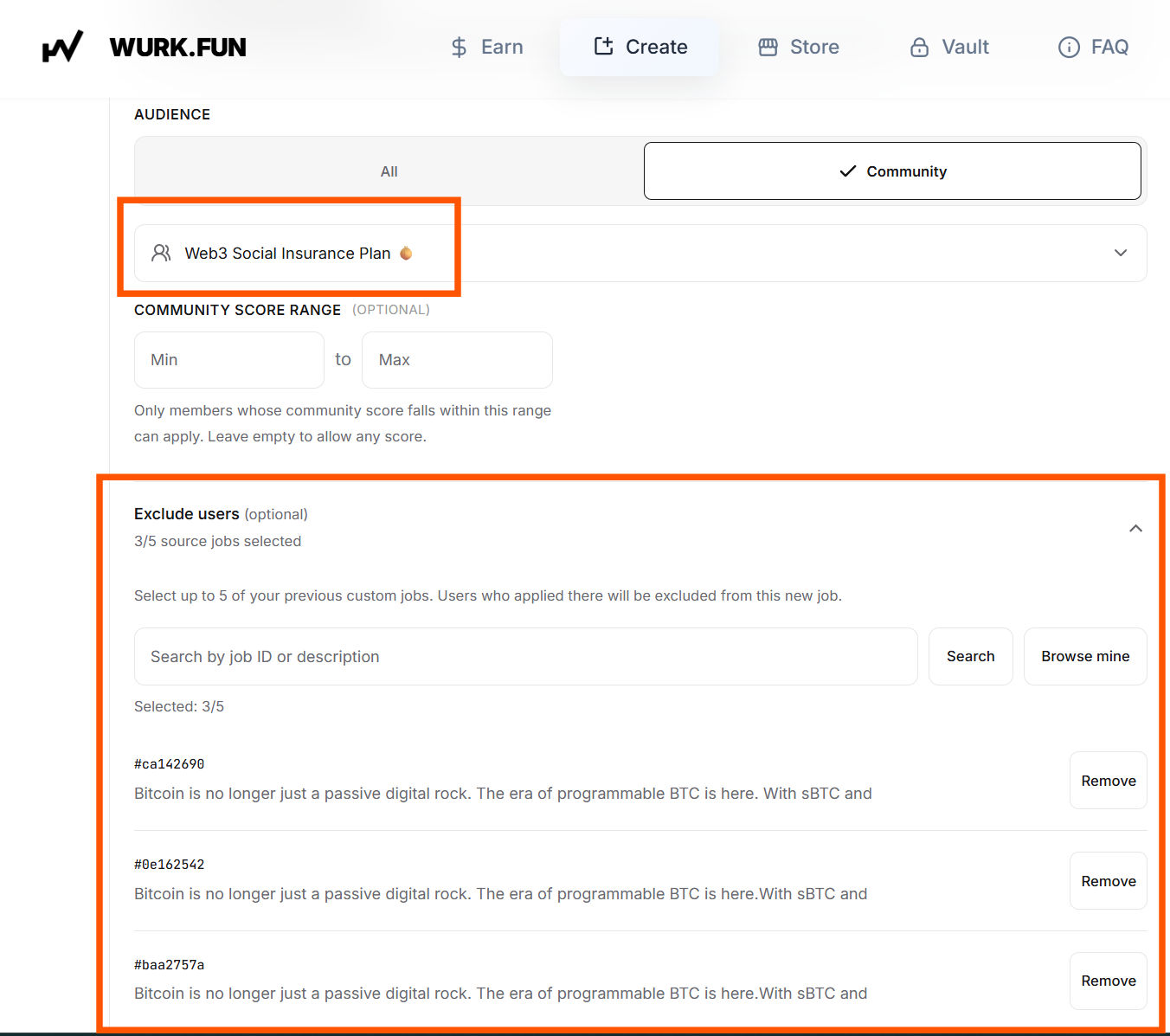Screen dimensions: 1170x1036
Task: Select the Community audience option
Action: click(x=892, y=171)
